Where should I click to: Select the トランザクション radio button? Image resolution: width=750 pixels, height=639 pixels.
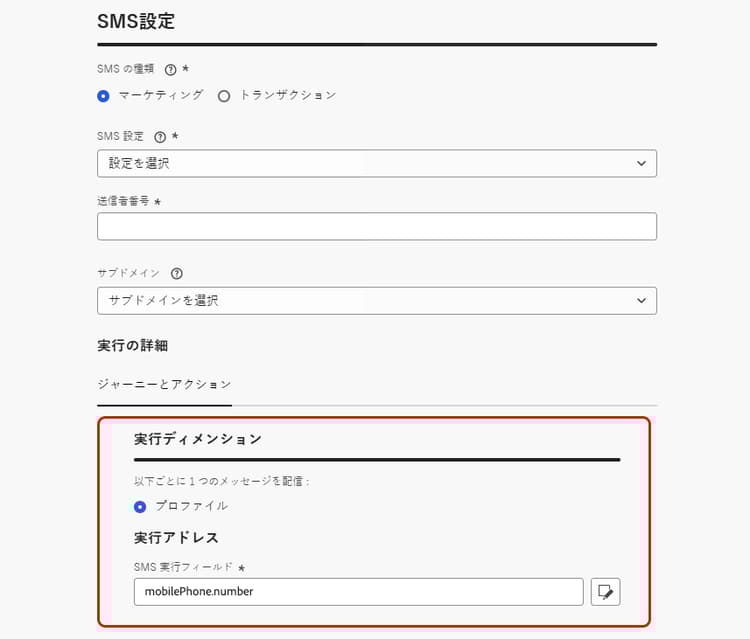[x=224, y=96]
